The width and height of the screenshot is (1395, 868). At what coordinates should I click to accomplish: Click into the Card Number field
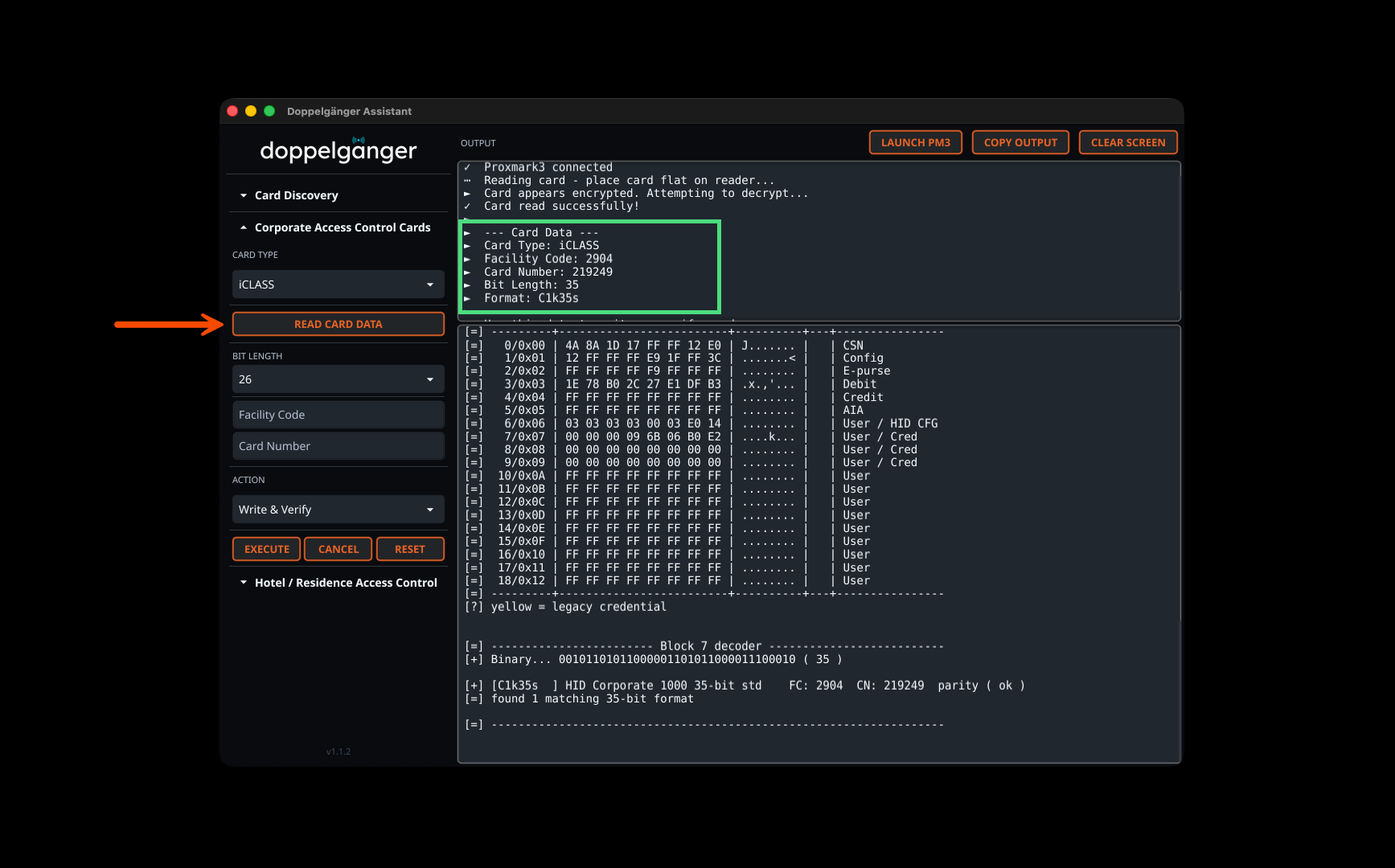(x=338, y=446)
